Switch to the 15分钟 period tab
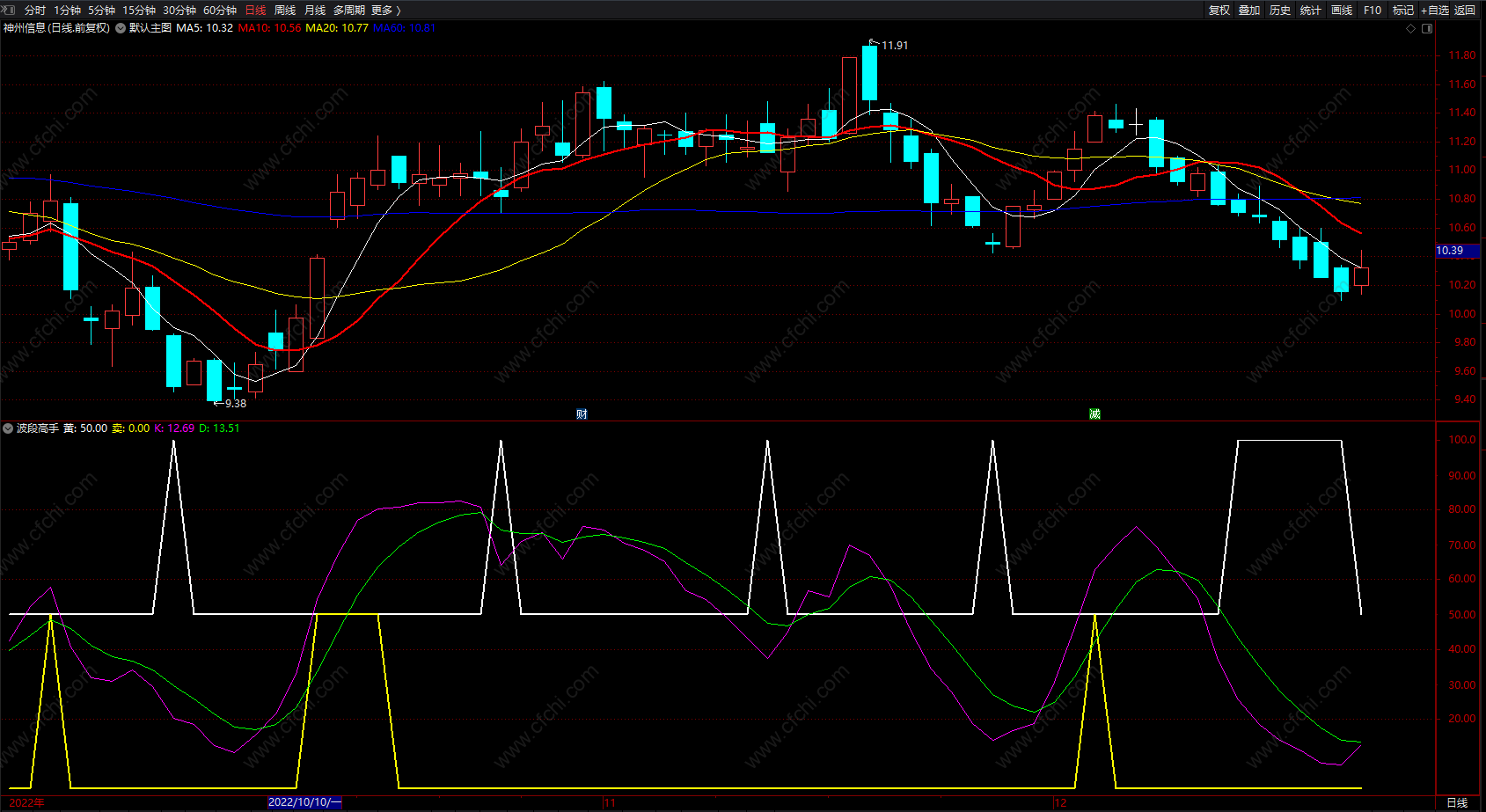The image size is (1486, 812). 139,10
